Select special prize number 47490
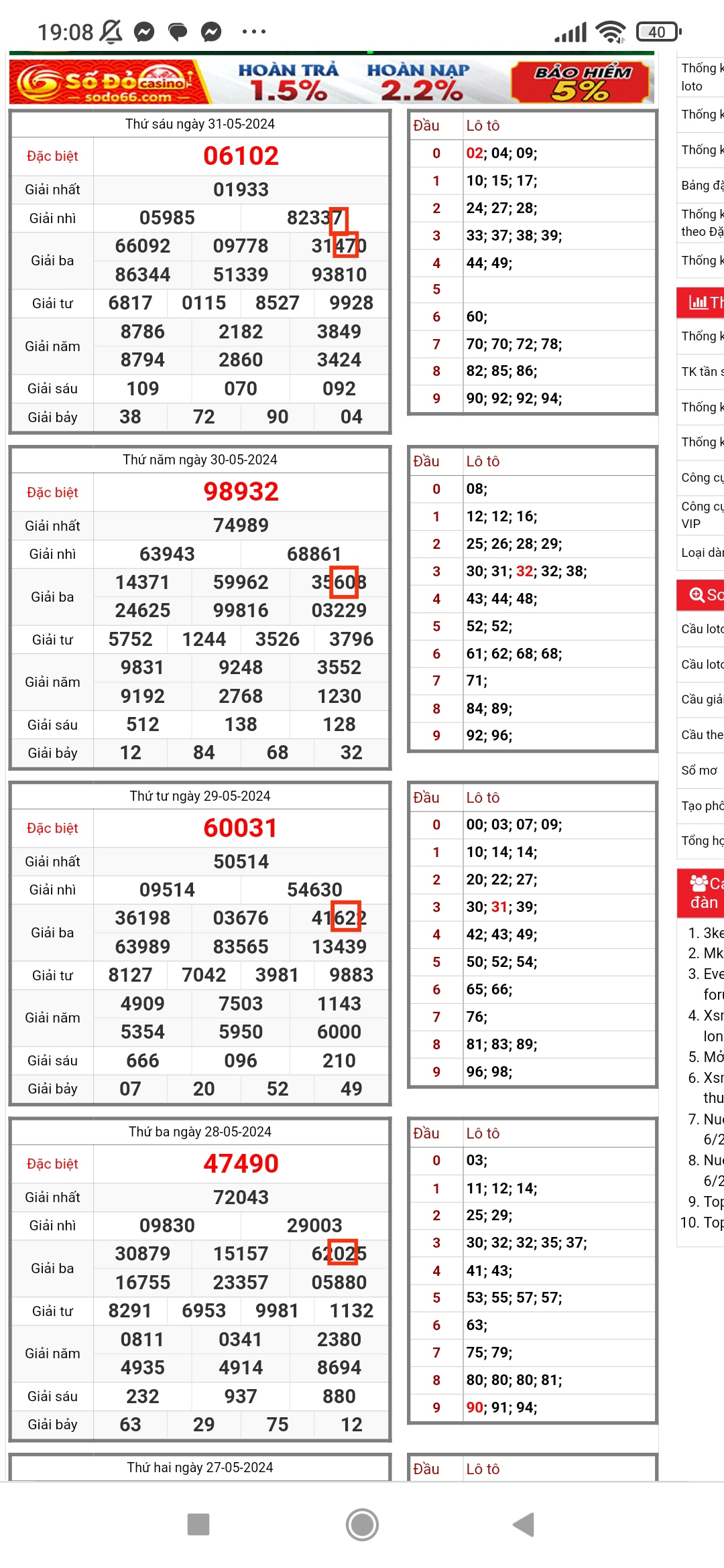724x1568 pixels. (x=241, y=1164)
